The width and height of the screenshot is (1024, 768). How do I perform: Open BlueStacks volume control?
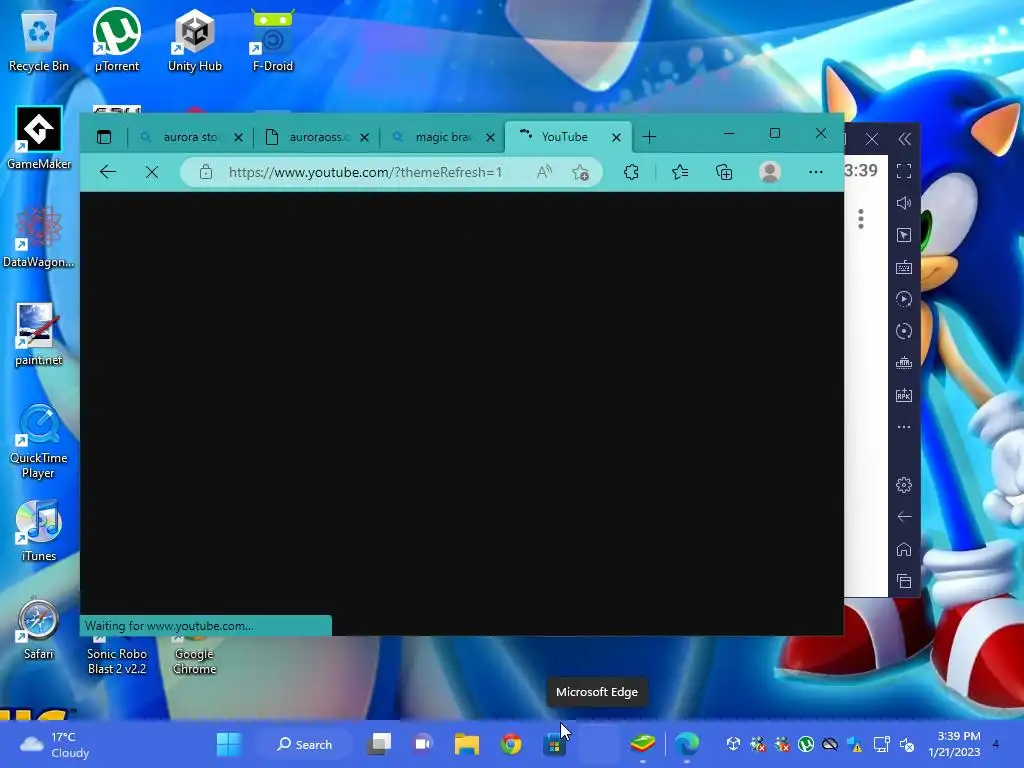904,203
